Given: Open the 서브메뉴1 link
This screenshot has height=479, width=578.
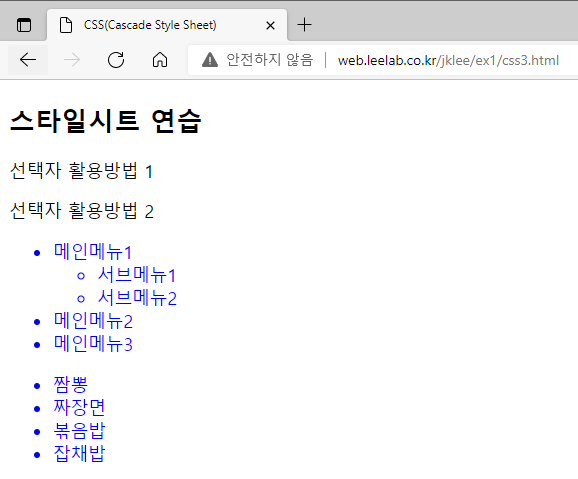Looking at the screenshot, I should tap(137, 275).
